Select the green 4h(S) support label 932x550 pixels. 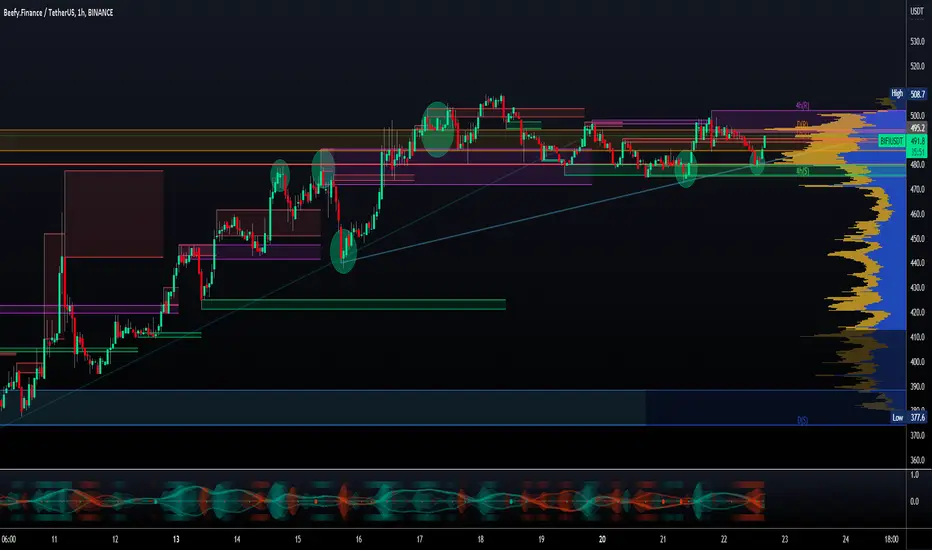802,171
